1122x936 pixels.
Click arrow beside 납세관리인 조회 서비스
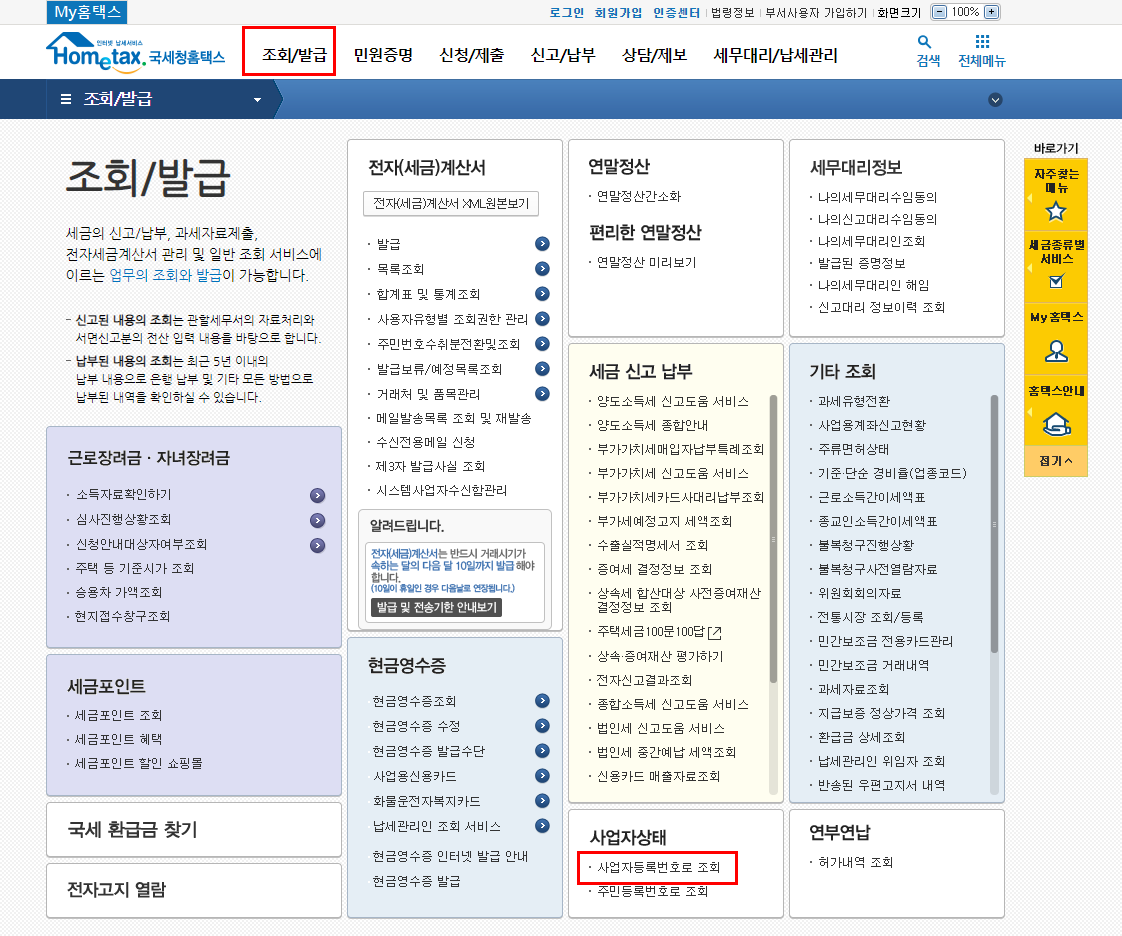(x=542, y=826)
